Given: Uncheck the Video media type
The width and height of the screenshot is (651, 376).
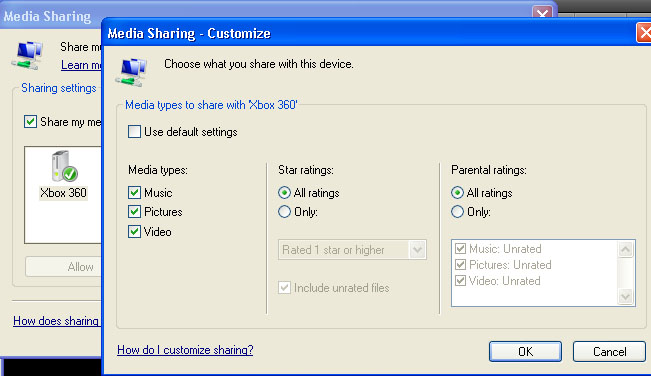Looking at the screenshot, I should click(134, 232).
